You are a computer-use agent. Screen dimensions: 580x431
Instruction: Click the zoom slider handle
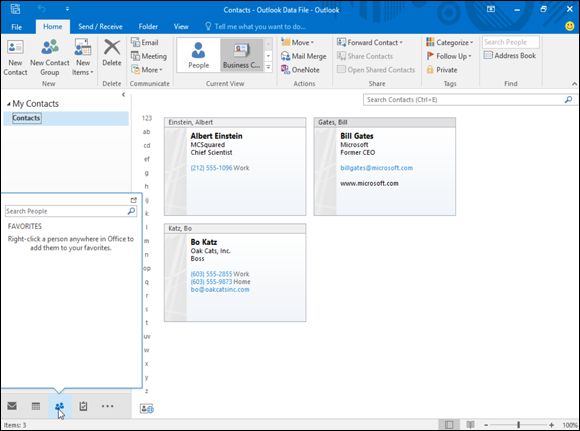pyautogui.click(x=519, y=425)
